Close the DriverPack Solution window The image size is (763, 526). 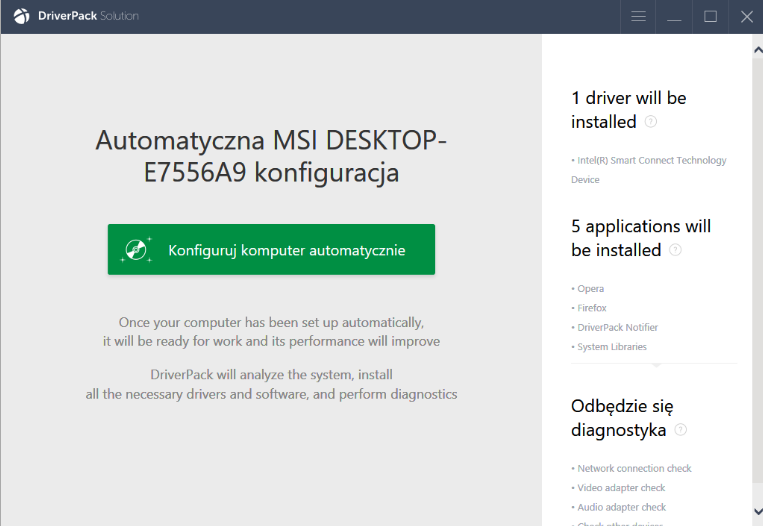746,17
